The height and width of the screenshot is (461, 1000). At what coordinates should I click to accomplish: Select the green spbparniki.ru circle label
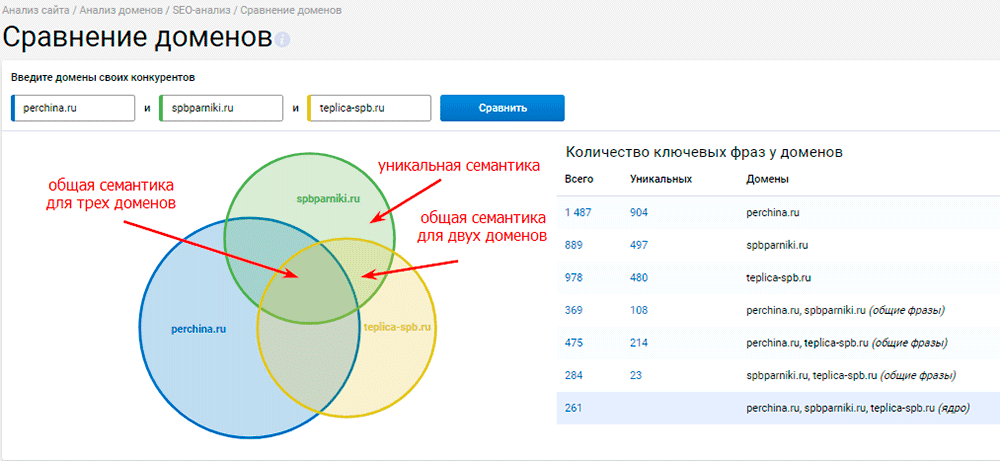pyautogui.click(x=326, y=198)
